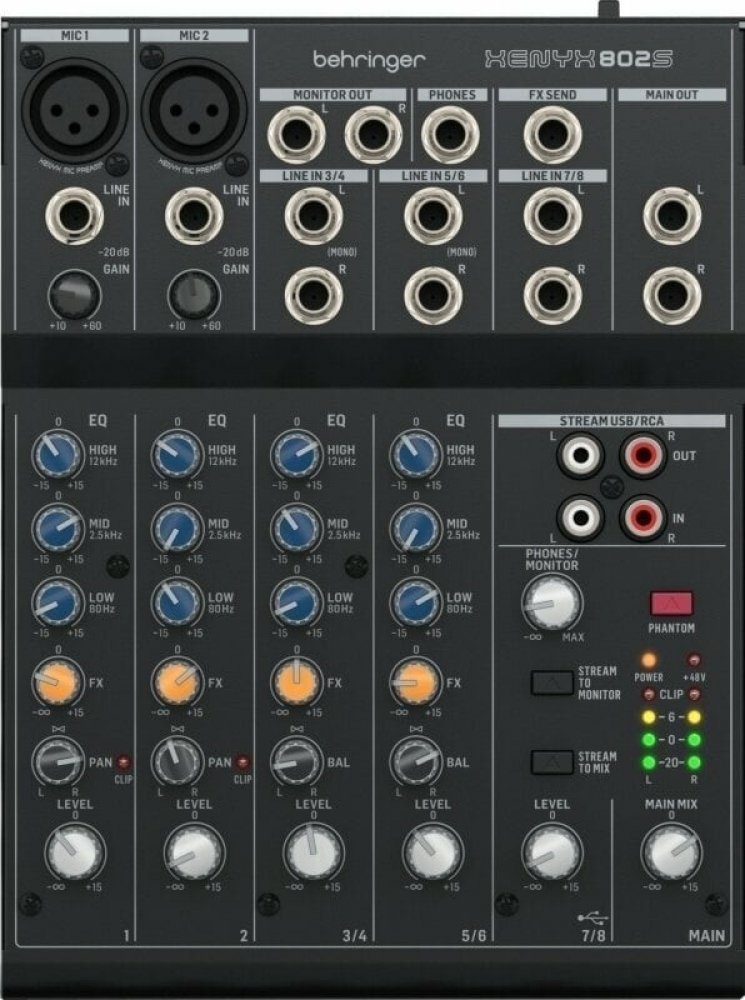Click the red RCA OUT right connector
The image size is (745, 1000).
[x=642, y=458]
